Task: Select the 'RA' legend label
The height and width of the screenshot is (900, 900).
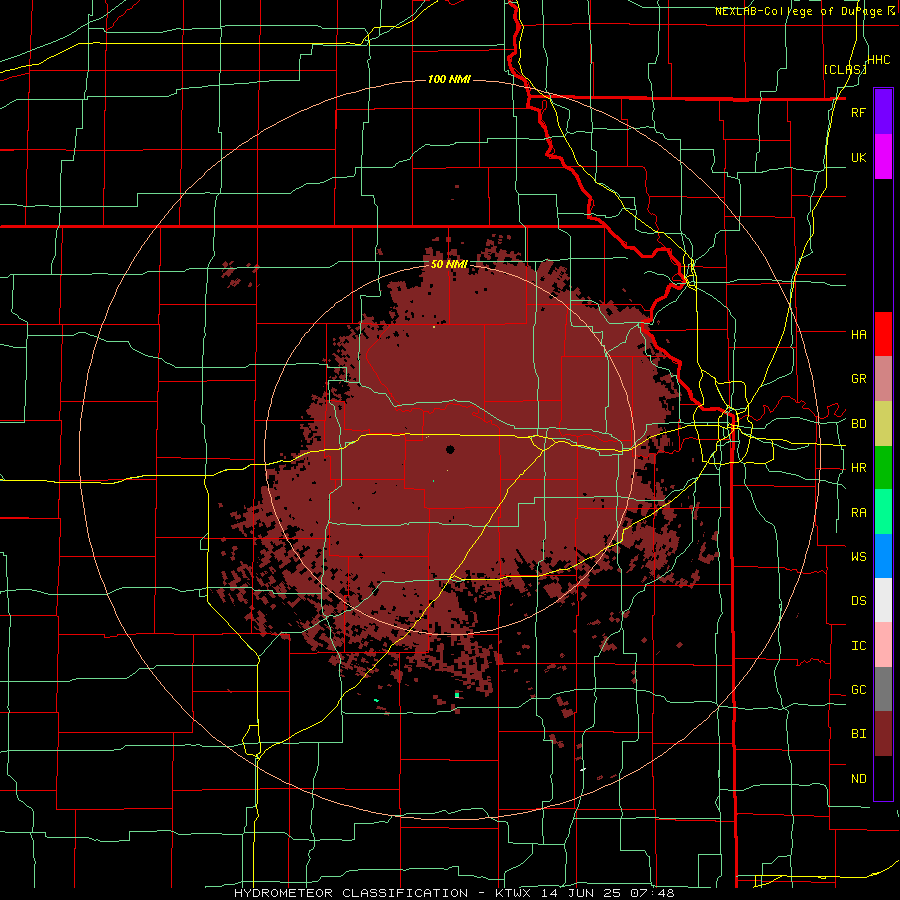Action: [x=858, y=513]
